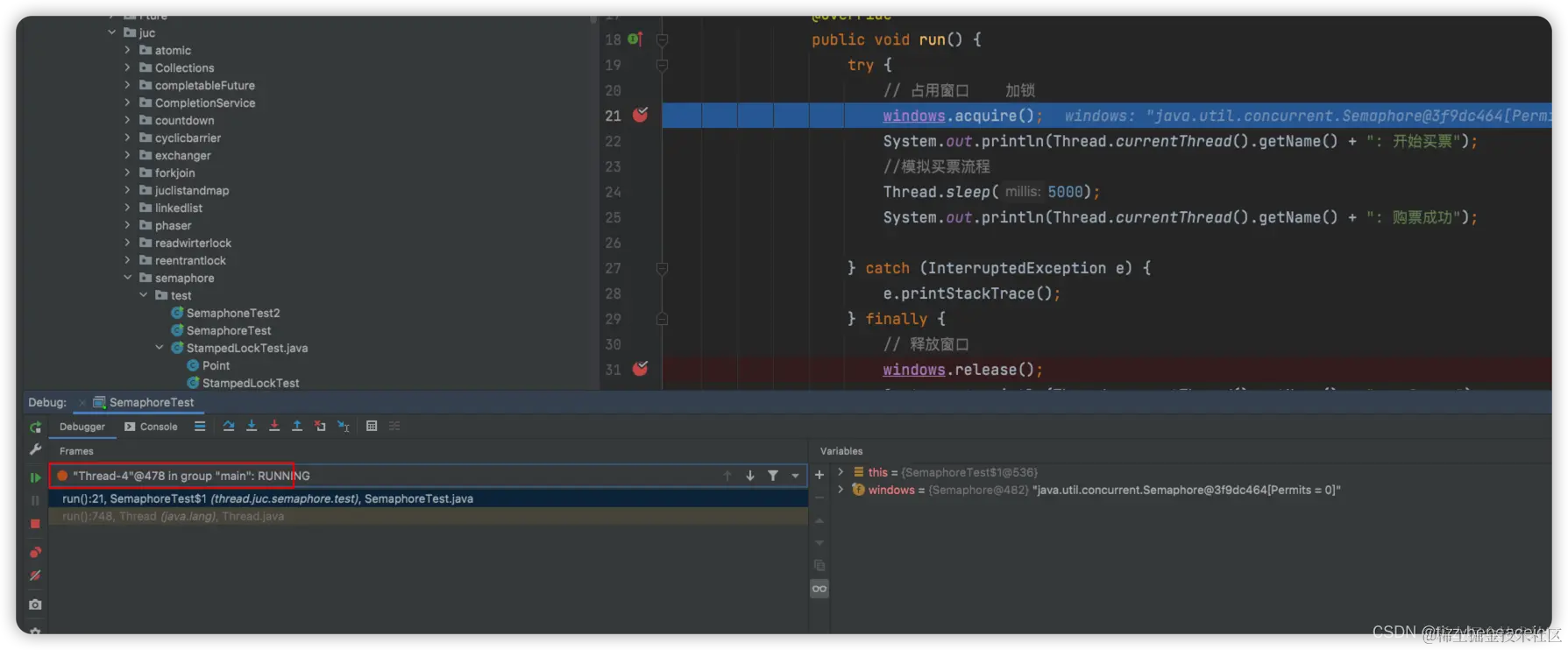The height and width of the screenshot is (650, 1568).
Task: Click override gutter icon line 18
Action: [x=635, y=39]
